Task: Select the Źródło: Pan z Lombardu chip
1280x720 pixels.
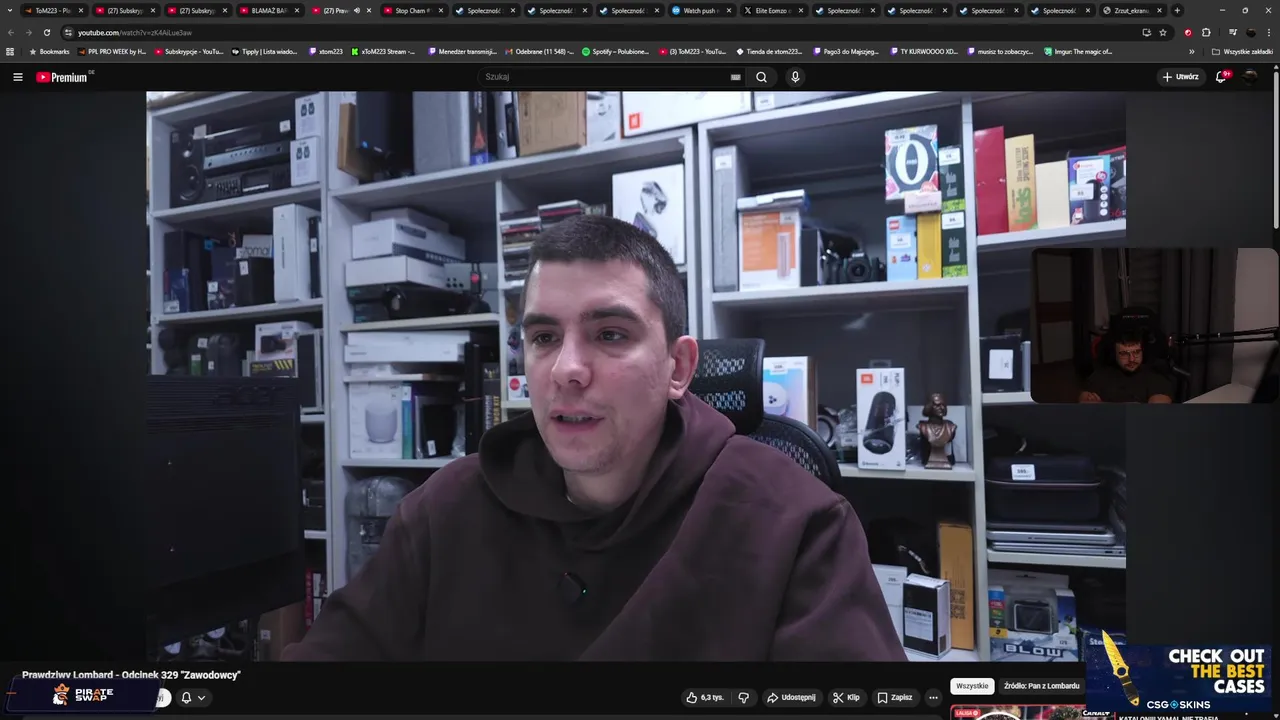Action: click(1041, 686)
